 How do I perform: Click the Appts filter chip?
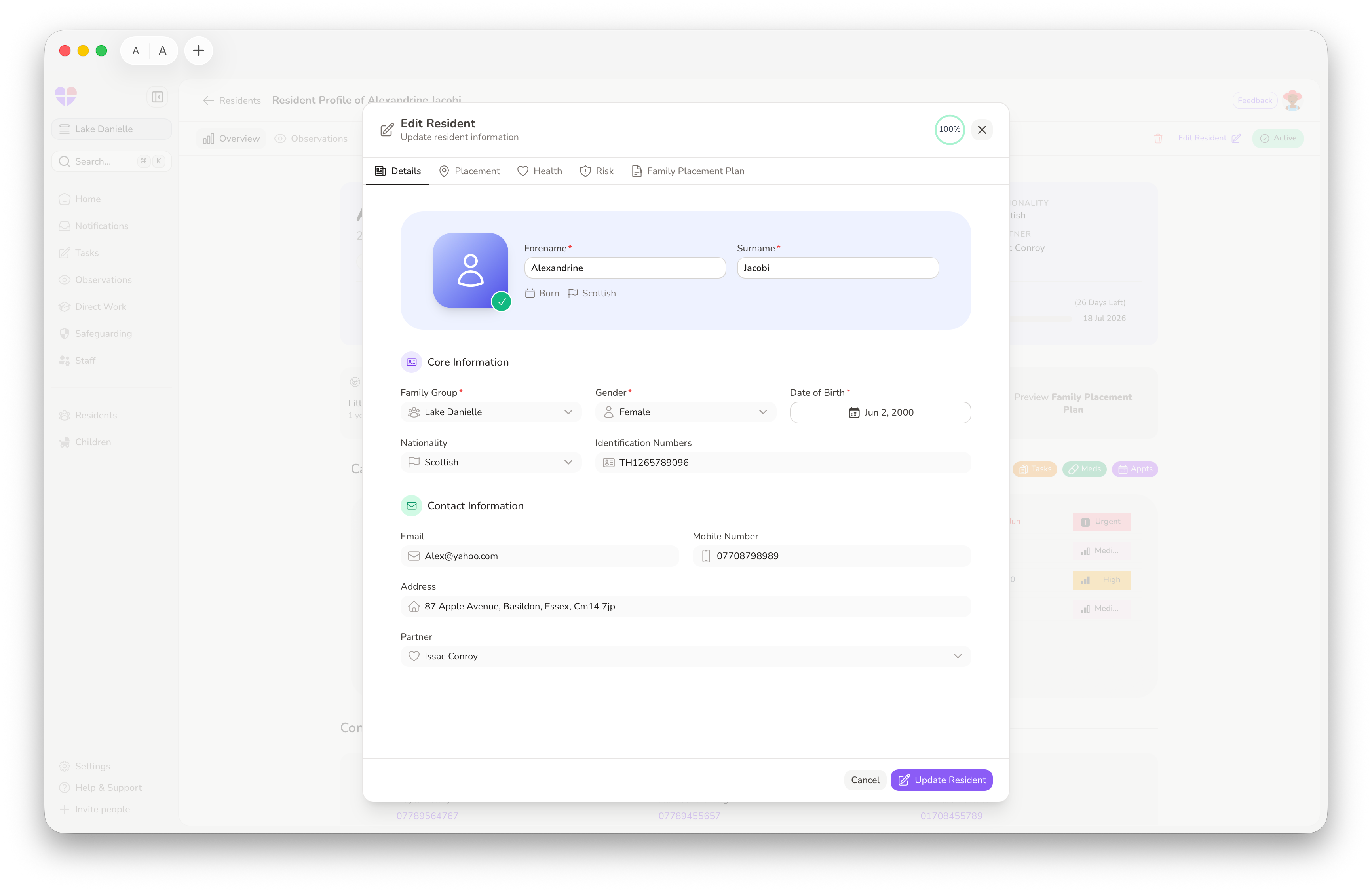click(1134, 469)
